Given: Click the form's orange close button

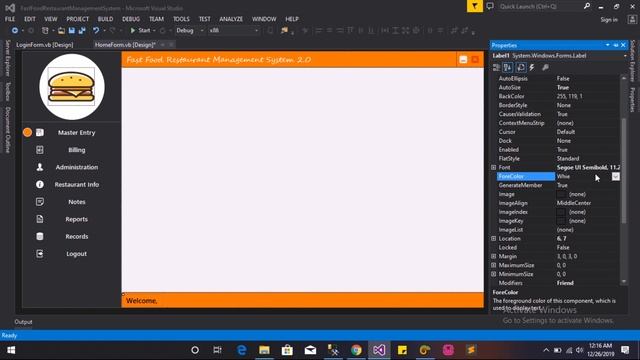Looking at the screenshot, I should pyautogui.click(x=475, y=60).
